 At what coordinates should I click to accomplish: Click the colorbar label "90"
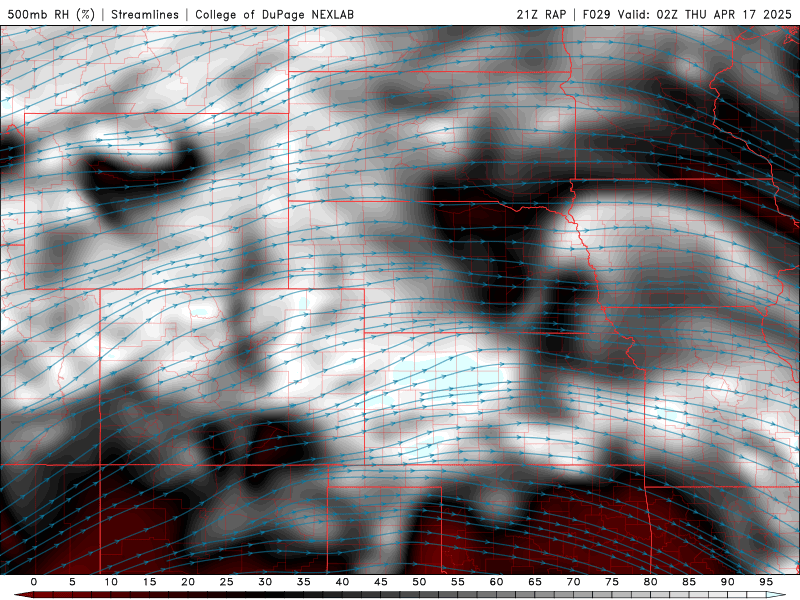click(x=728, y=582)
